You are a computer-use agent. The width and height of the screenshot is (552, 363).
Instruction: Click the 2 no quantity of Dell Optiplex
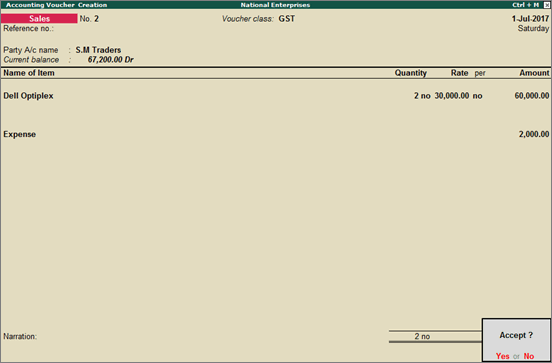[x=422, y=96]
